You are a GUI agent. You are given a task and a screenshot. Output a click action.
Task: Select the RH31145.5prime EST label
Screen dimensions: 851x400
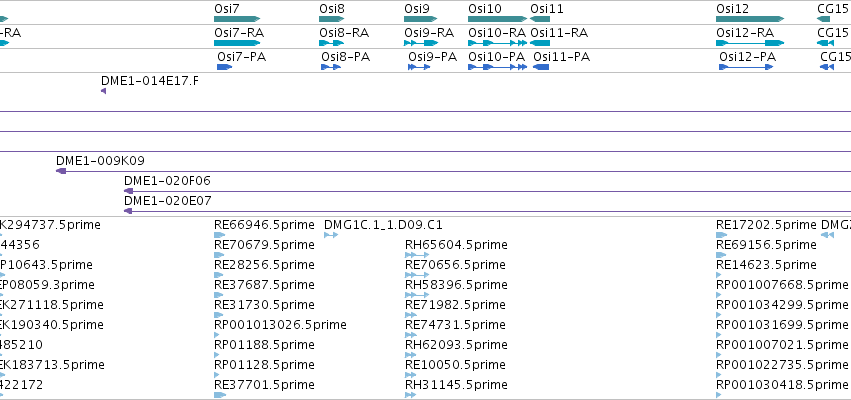pos(456,385)
